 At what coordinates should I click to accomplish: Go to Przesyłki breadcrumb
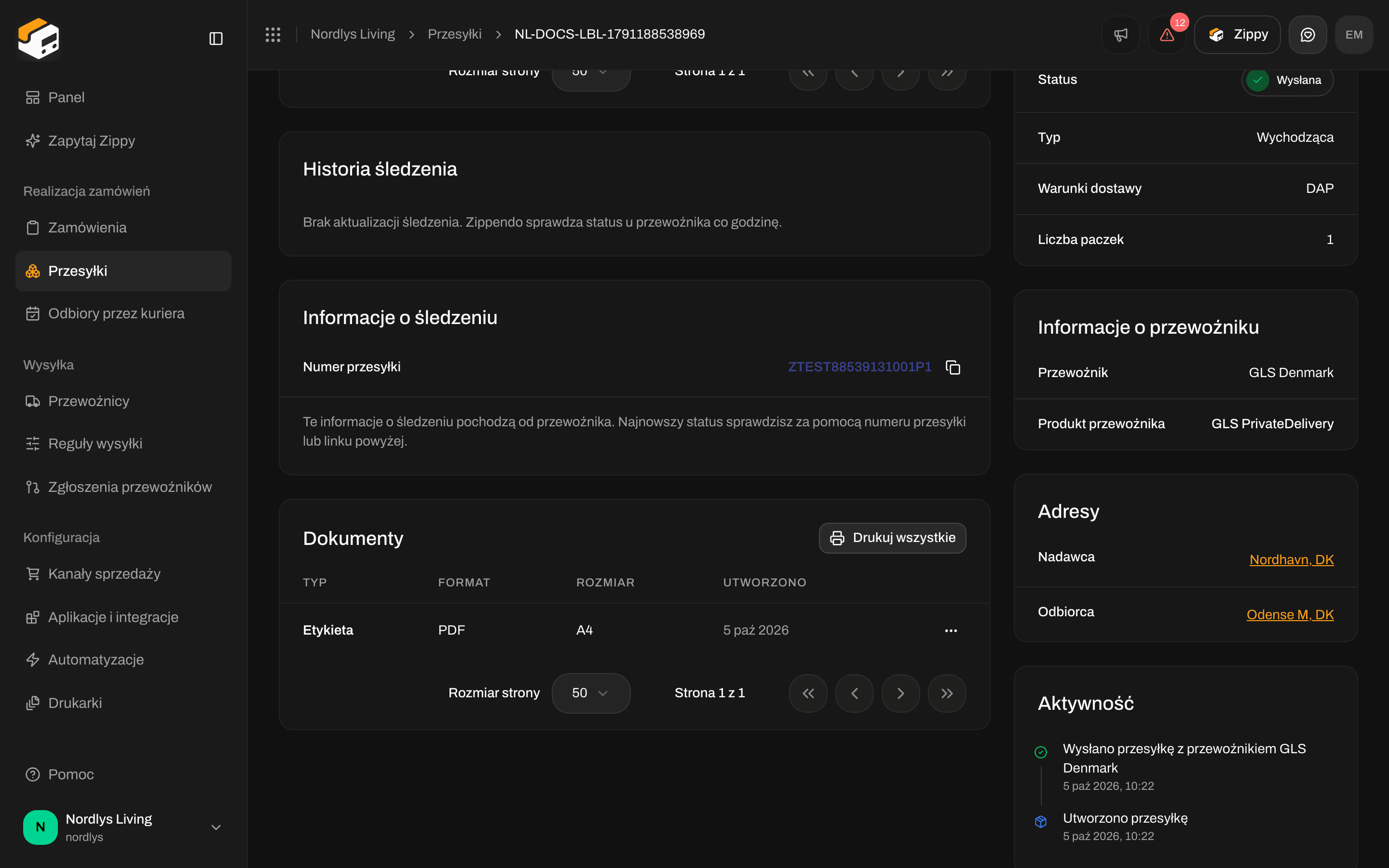coord(455,34)
